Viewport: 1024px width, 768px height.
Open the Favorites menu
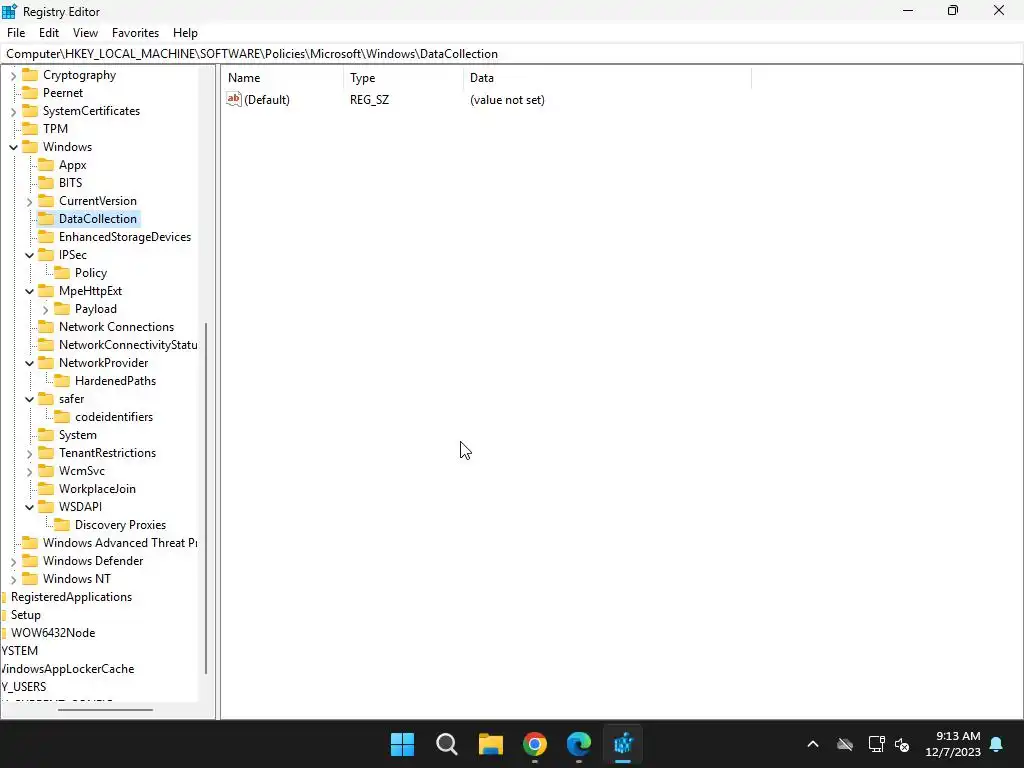pyautogui.click(x=135, y=33)
